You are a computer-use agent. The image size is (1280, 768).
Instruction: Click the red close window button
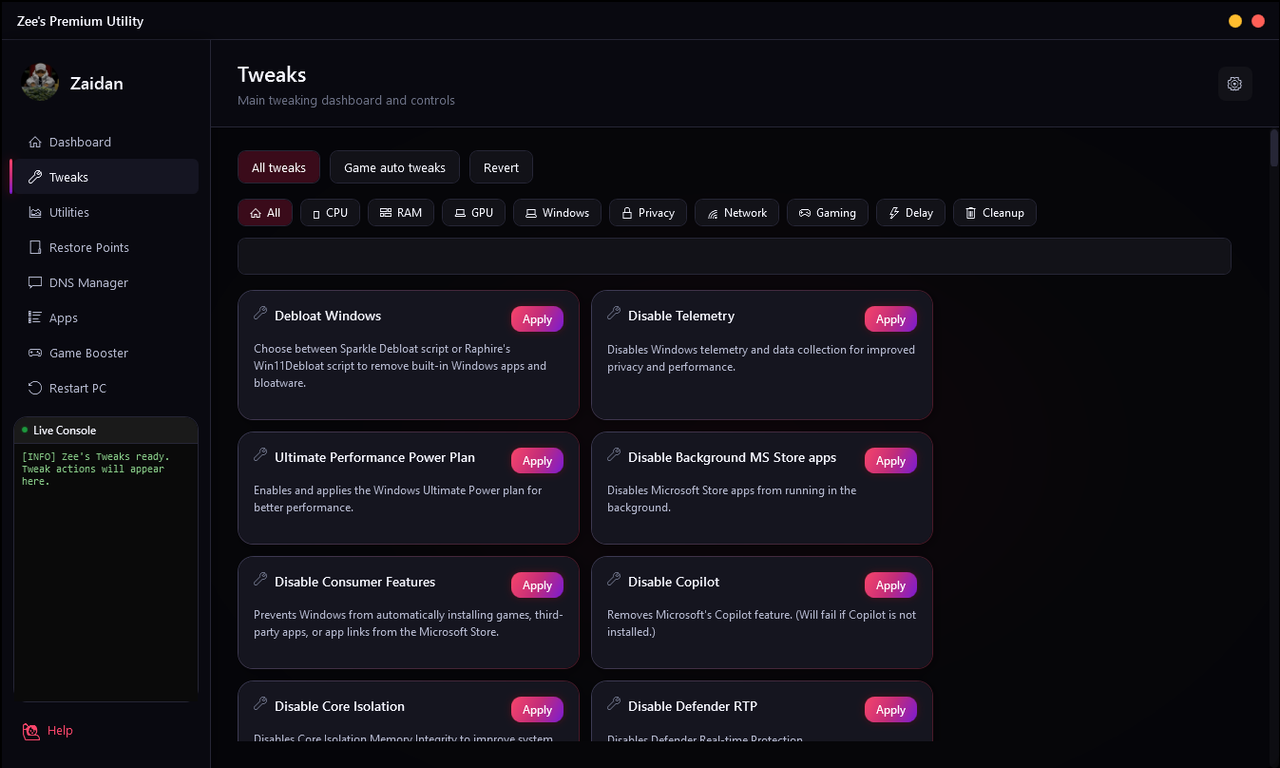click(1258, 21)
